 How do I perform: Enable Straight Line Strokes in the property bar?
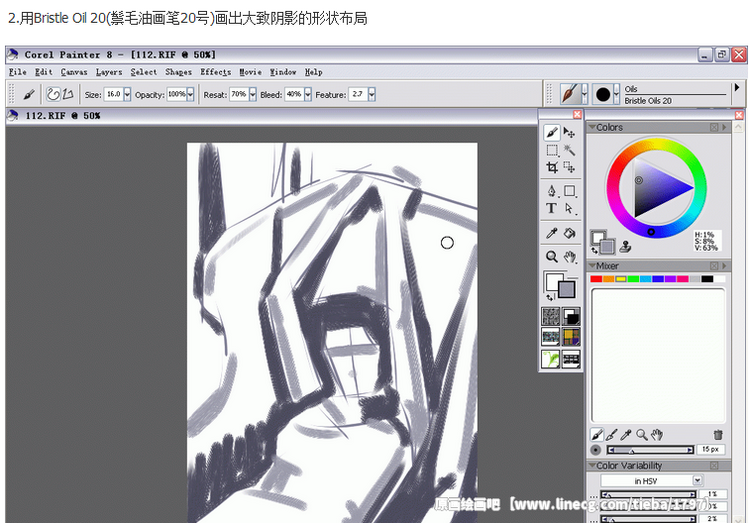[x=68, y=94]
